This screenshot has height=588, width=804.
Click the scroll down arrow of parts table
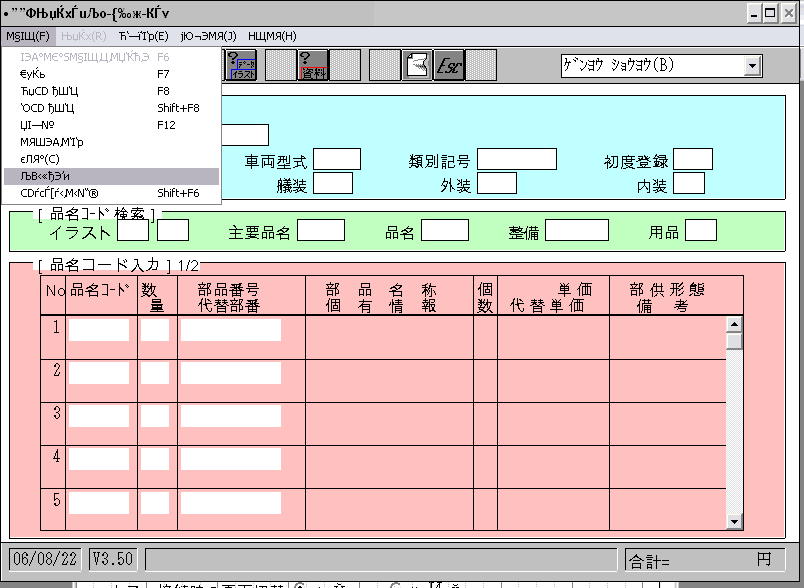tap(735, 521)
